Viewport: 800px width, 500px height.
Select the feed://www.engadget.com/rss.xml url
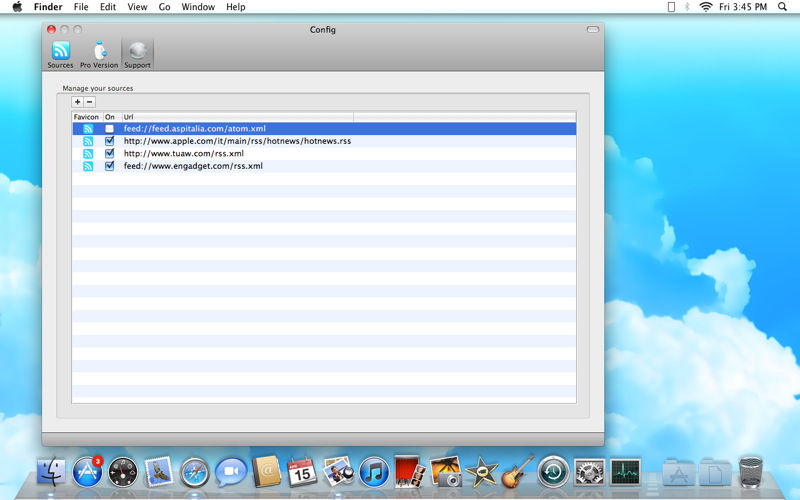[x=193, y=166]
